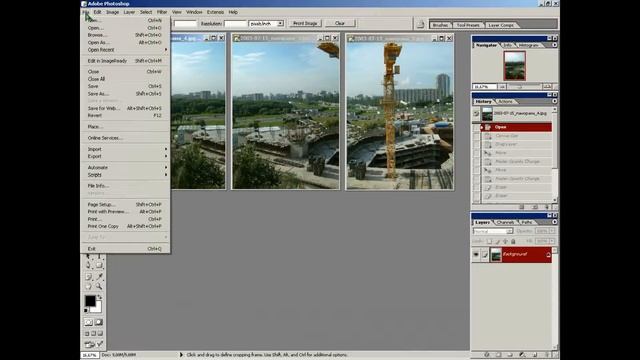
Task: Set the background color white swatch
Action: click(97, 309)
